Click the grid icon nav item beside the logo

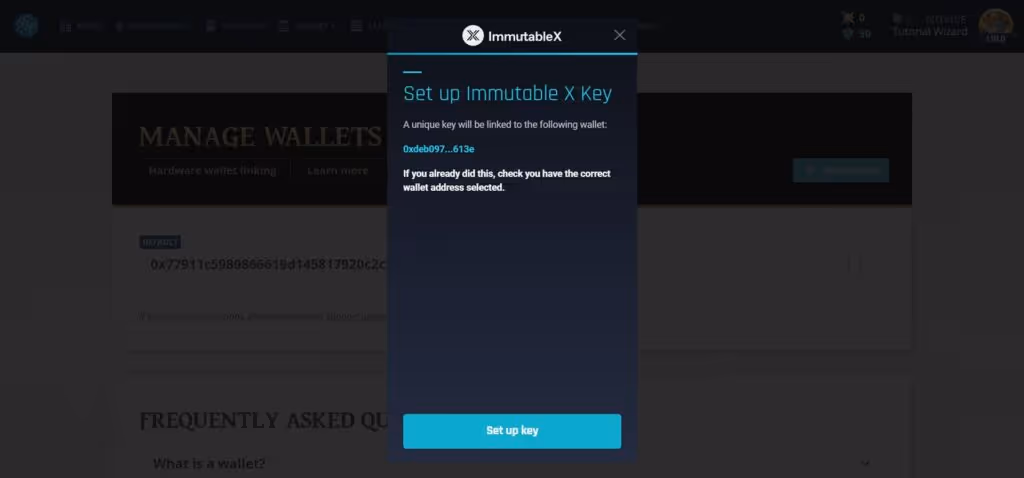(81, 26)
